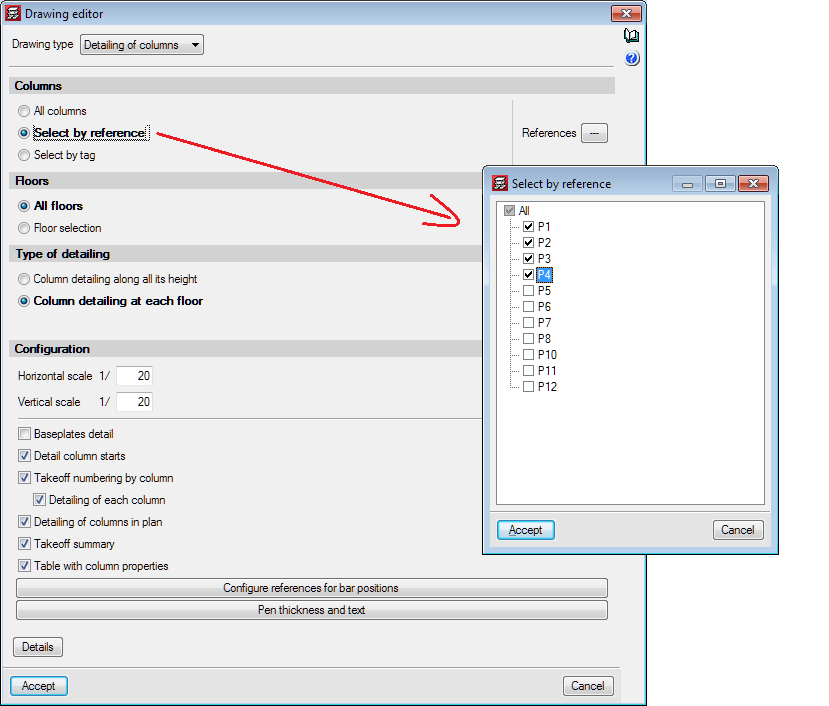Click the blue question mark help icon

click(x=631, y=59)
